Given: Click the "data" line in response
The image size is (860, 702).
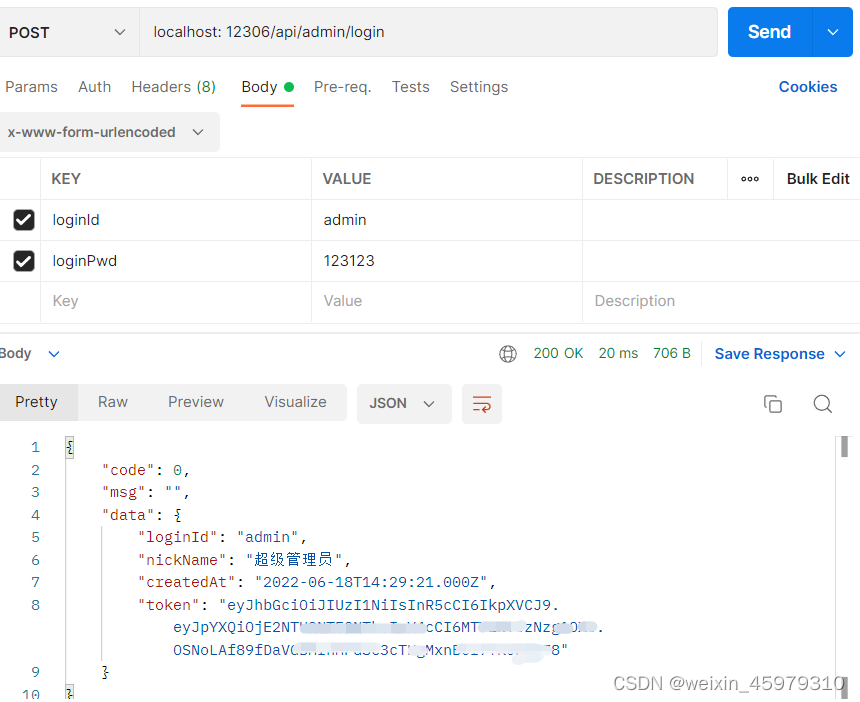Looking at the screenshot, I should coord(142,515).
